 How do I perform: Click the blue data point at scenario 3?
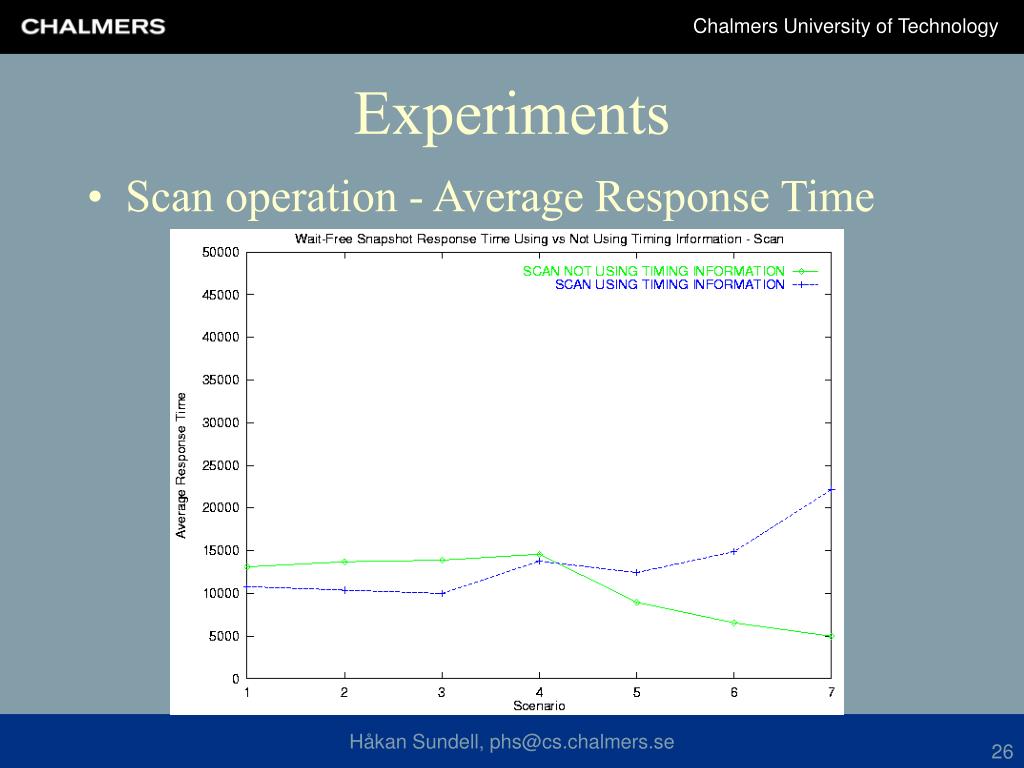[x=442, y=593]
